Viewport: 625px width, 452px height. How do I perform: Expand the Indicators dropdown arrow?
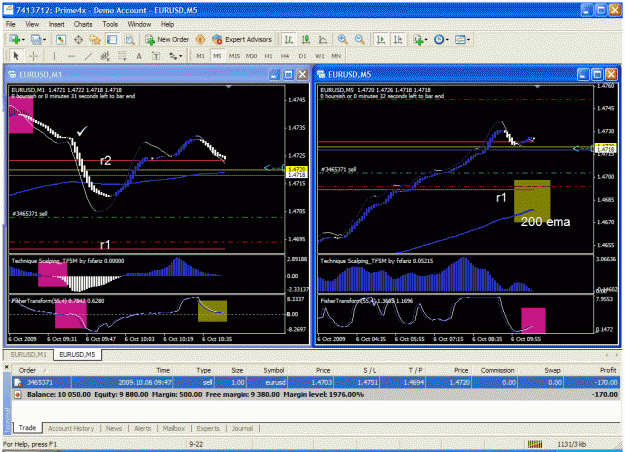tap(426, 40)
